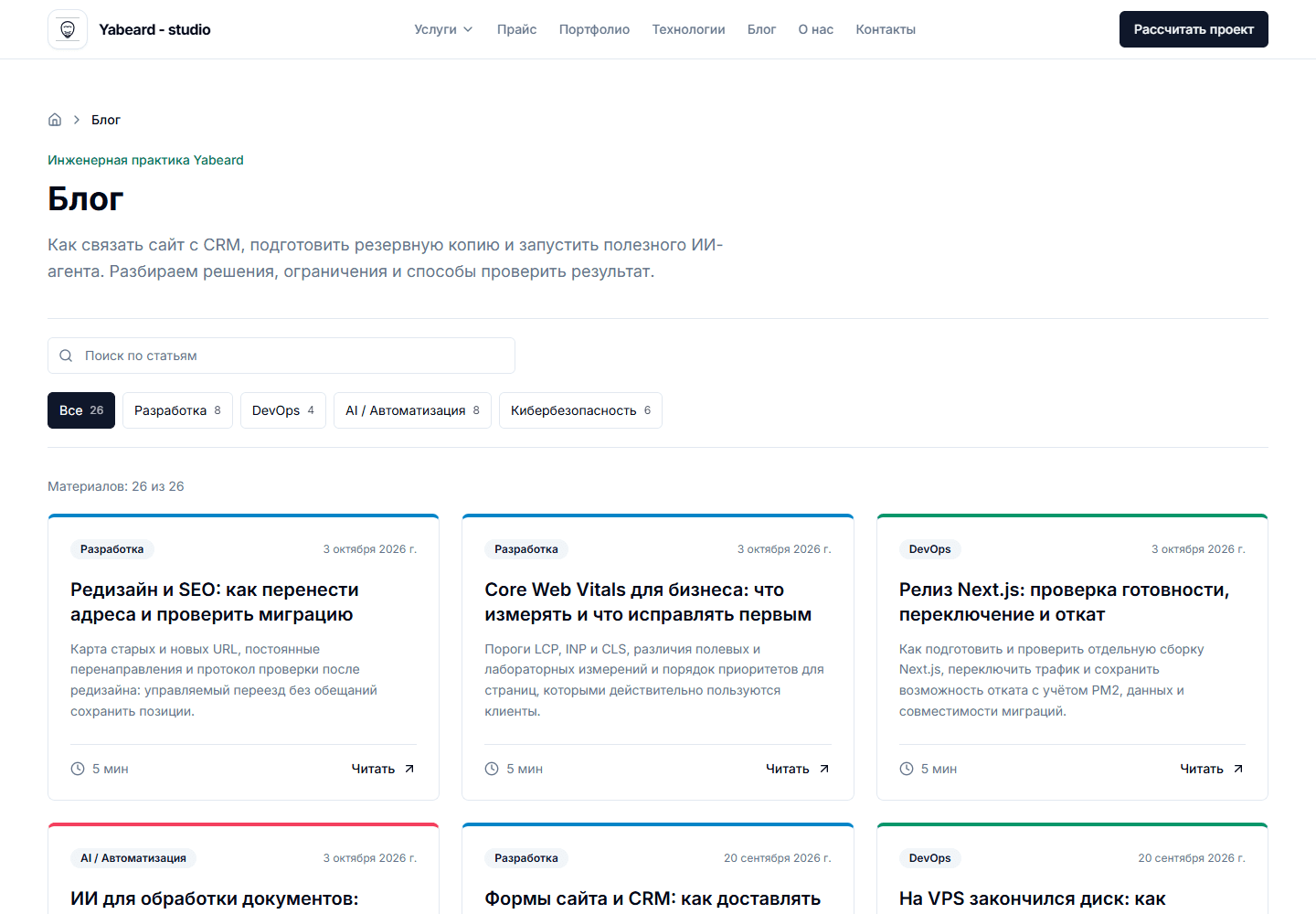Select the Все 26 filter
The image size is (1316, 914).
pos(81,410)
